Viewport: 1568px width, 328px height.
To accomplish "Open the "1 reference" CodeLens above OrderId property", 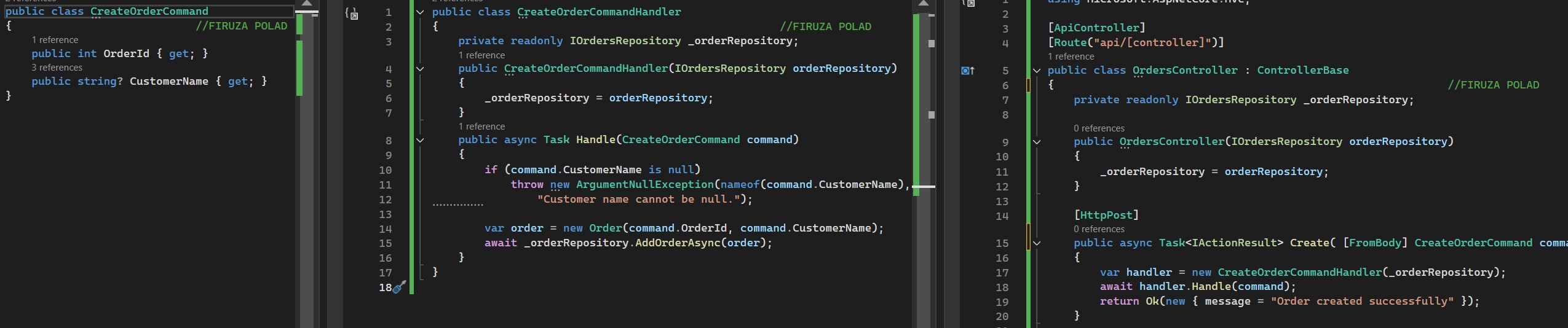I will coord(55,40).
